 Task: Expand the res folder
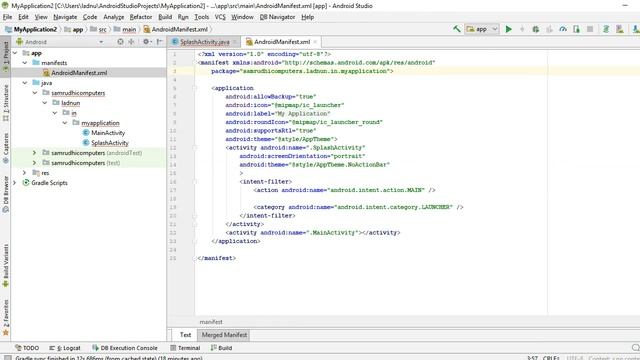[x=25, y=173]
